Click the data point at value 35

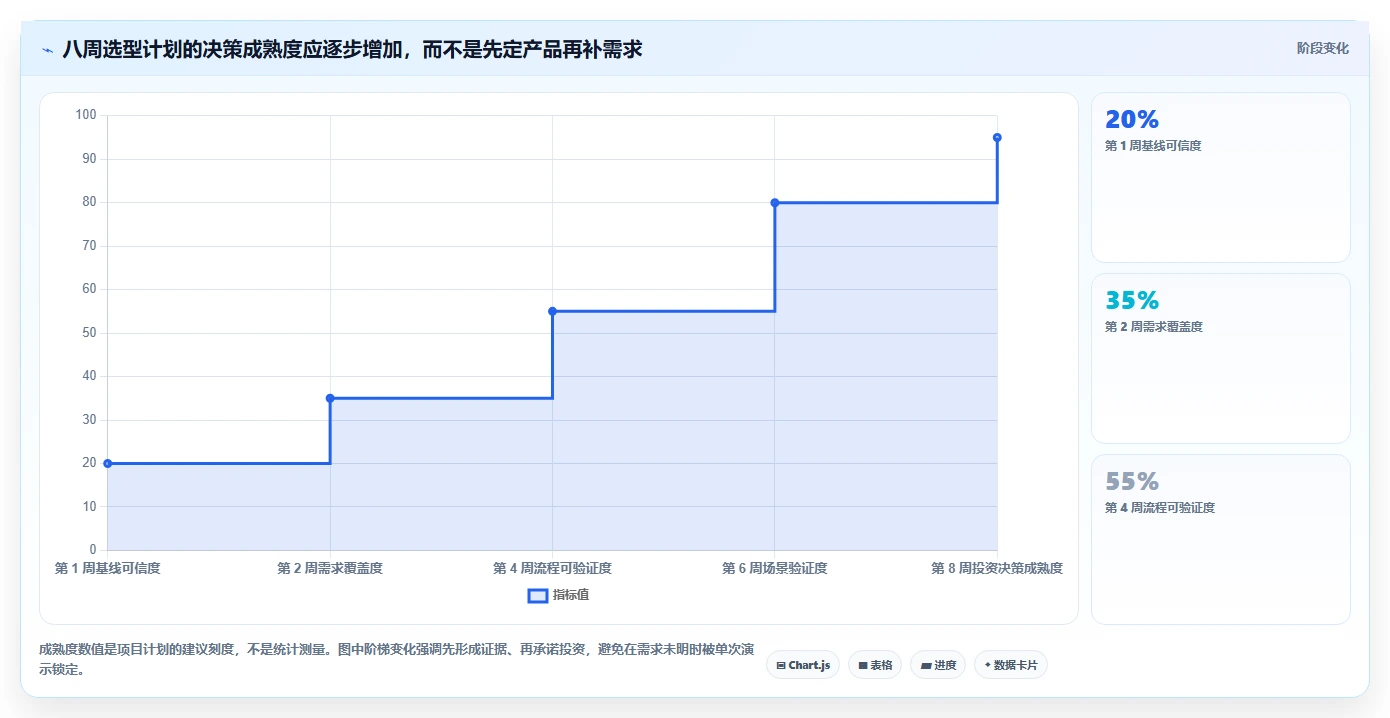point(330,398)
